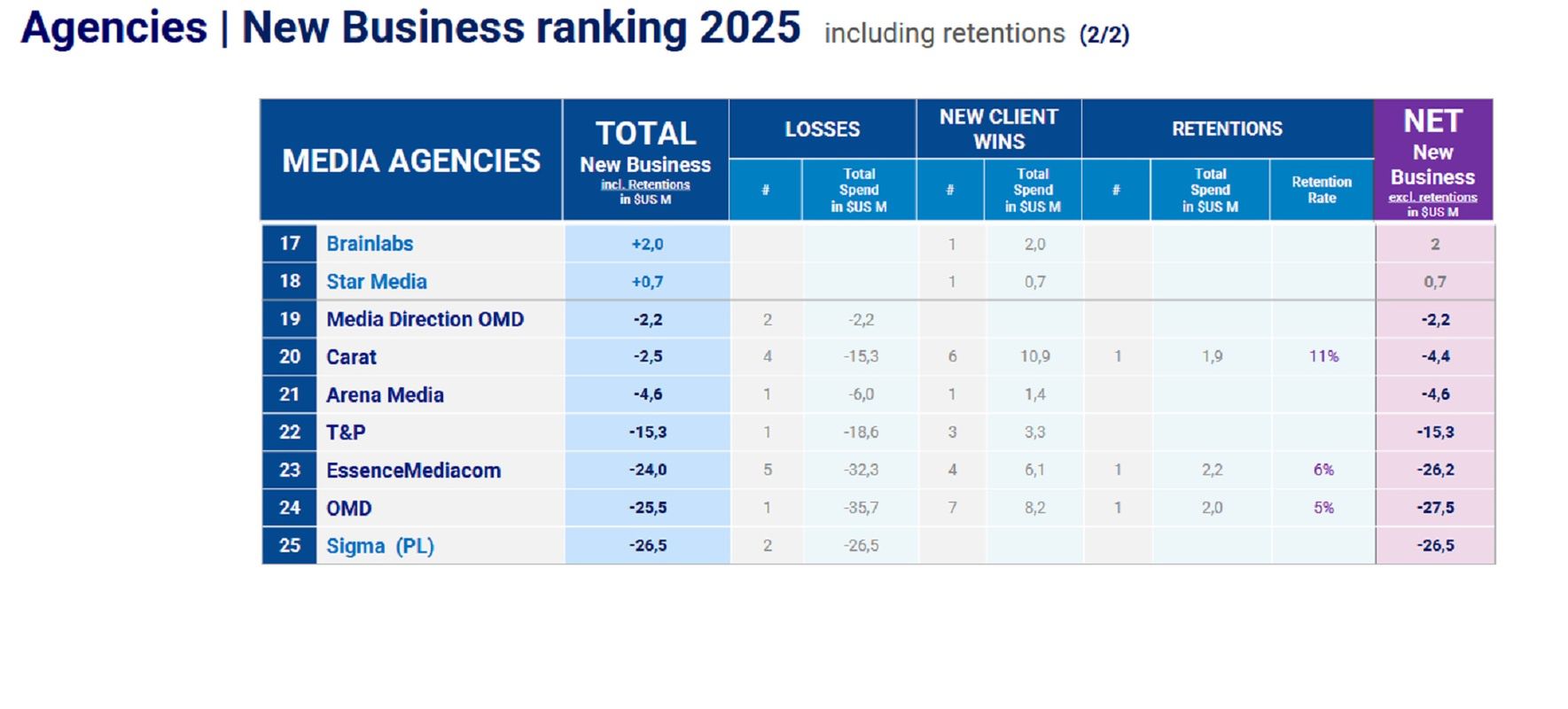Viewport: 1568px width, 709px height.
Task: Click rank number 25 cell
Action: [290, 546]
